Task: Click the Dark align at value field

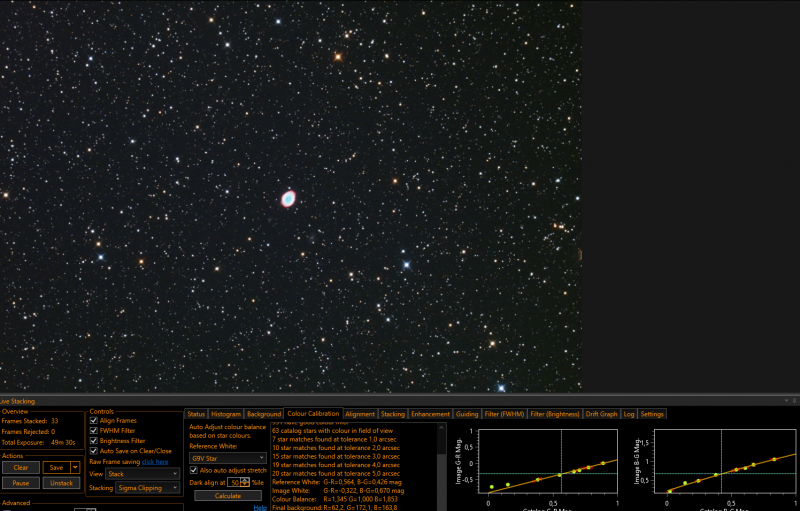Action: (234, 482)
